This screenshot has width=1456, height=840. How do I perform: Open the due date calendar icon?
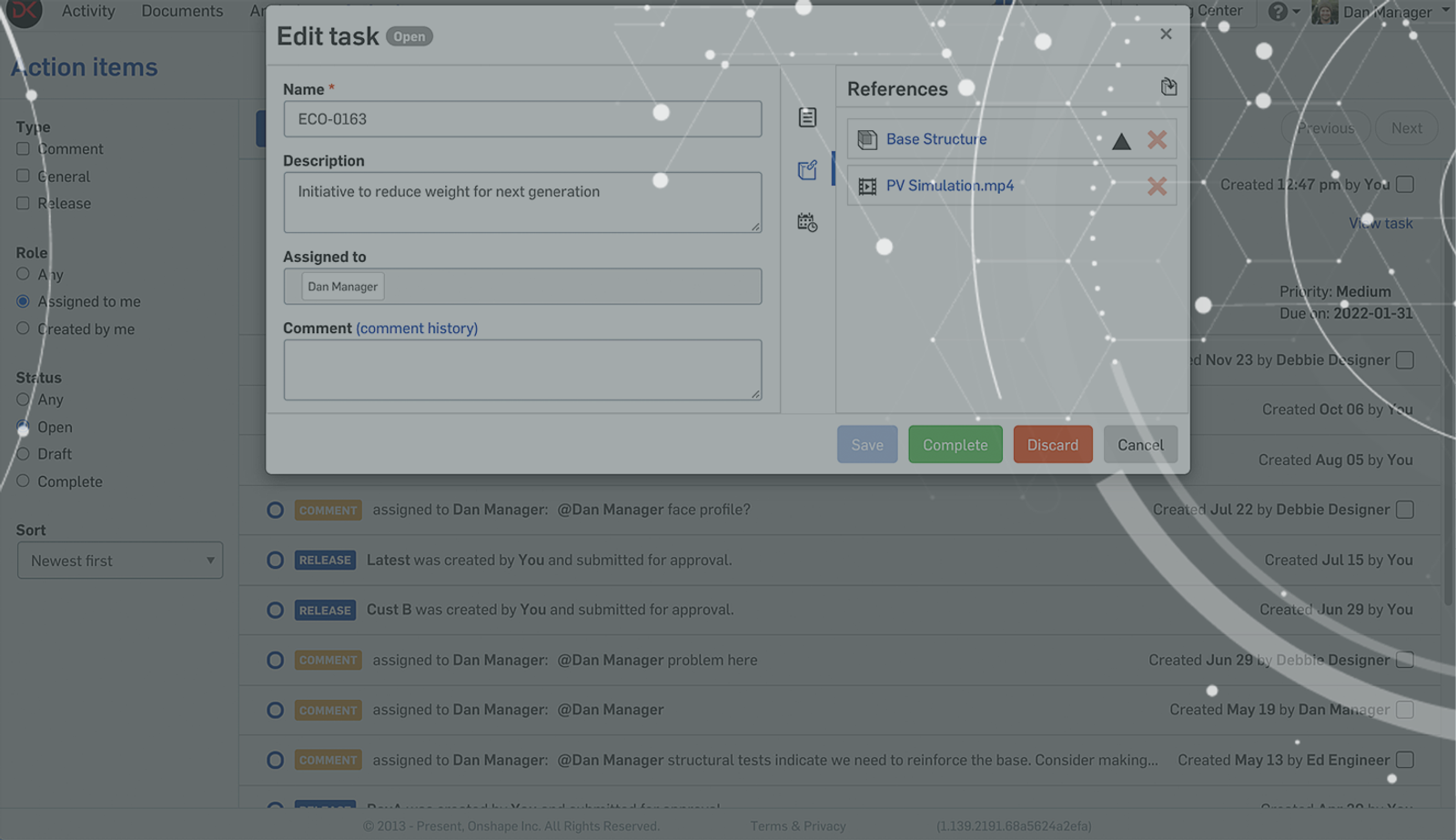coord(807,222)
